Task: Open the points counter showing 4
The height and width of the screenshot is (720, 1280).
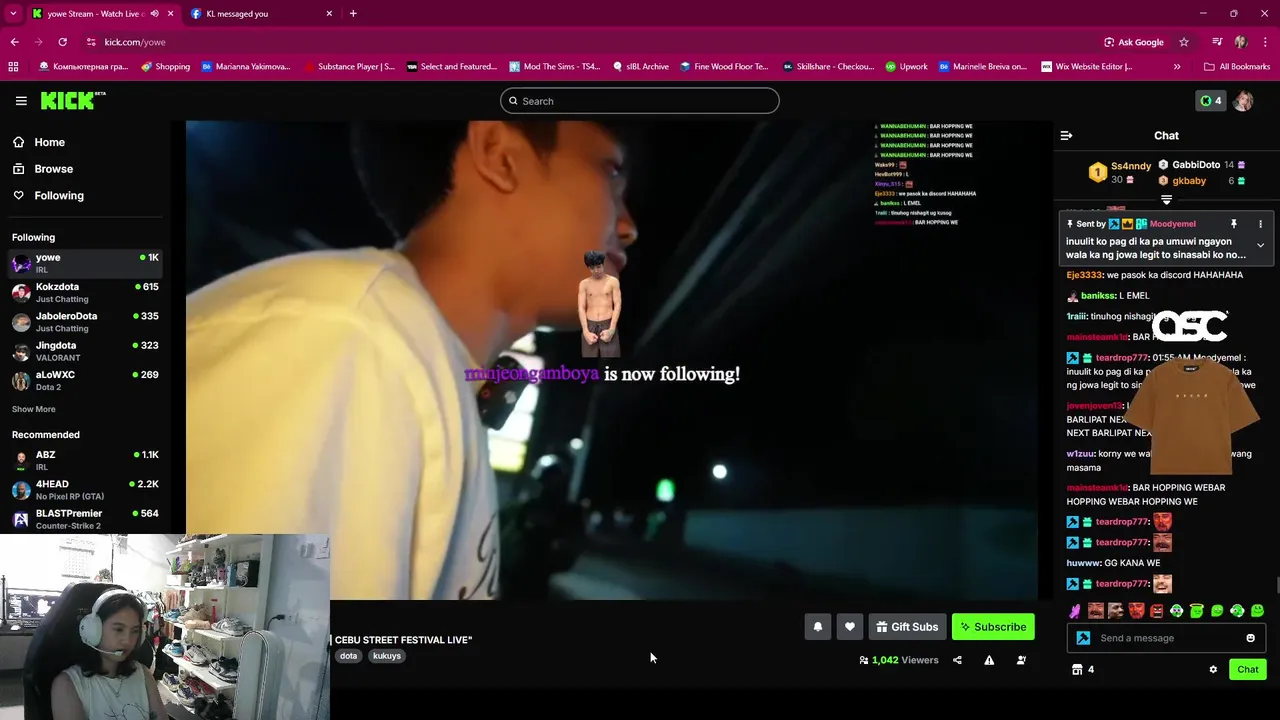Action: coord(1211,101)
